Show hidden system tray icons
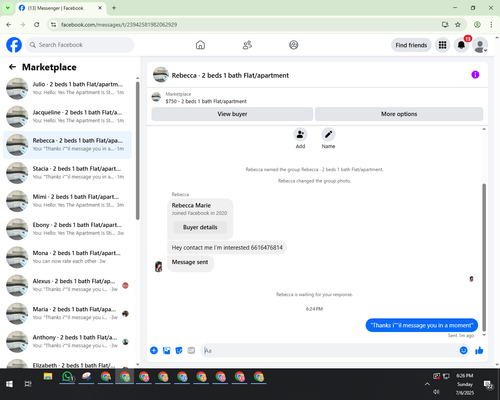The height and width of the screenshot is (400, 500). pos(427,384)
